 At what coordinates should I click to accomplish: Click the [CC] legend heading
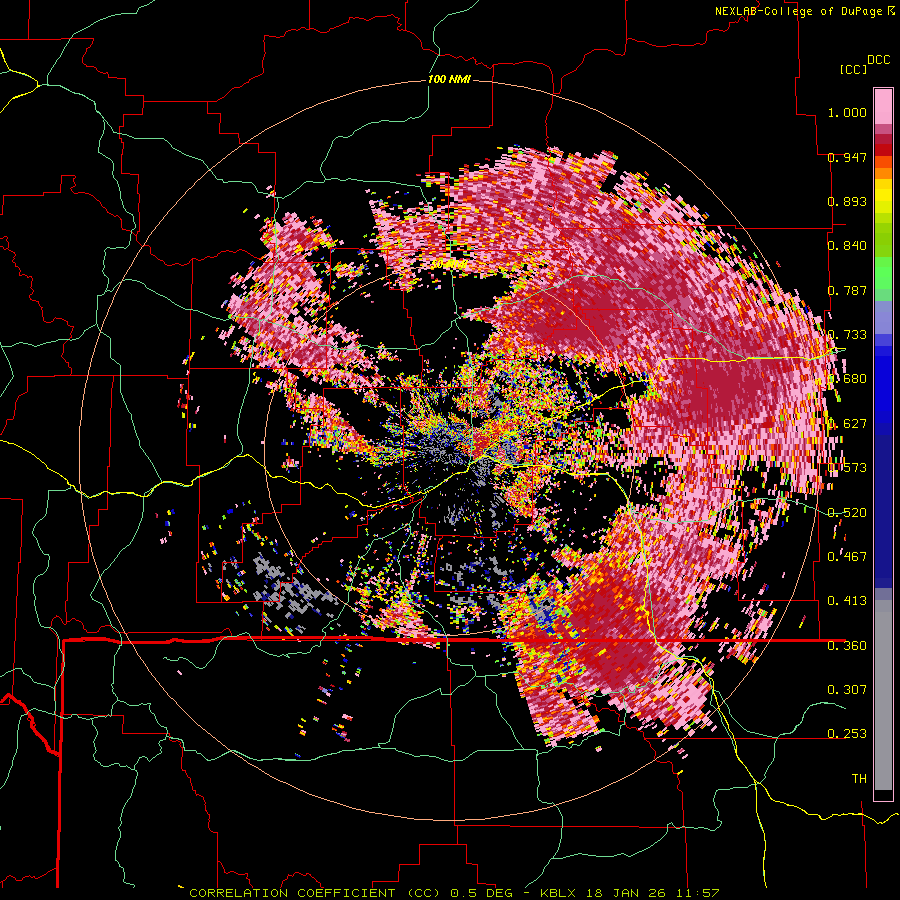[853, 69]
